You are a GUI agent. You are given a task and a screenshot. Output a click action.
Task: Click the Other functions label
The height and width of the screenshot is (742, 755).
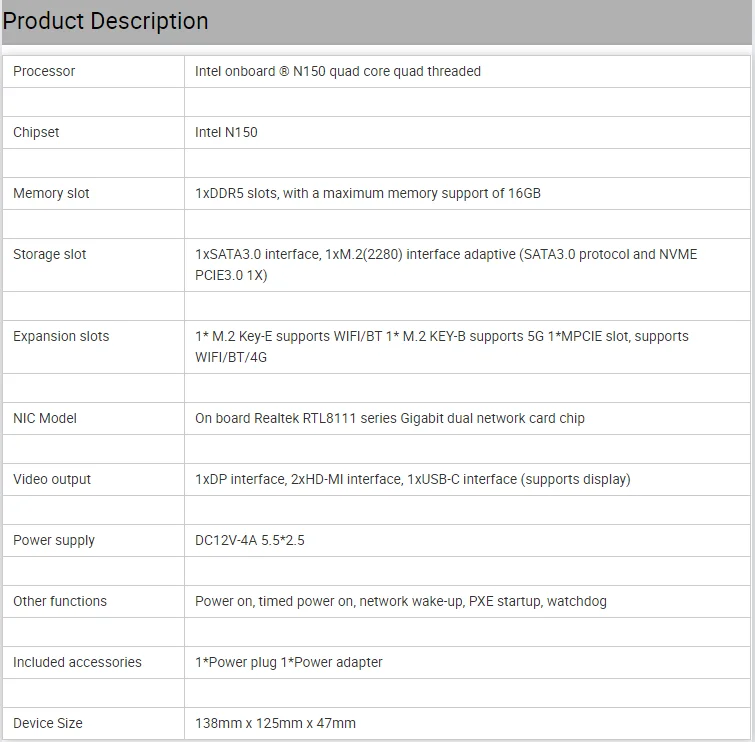60,601
